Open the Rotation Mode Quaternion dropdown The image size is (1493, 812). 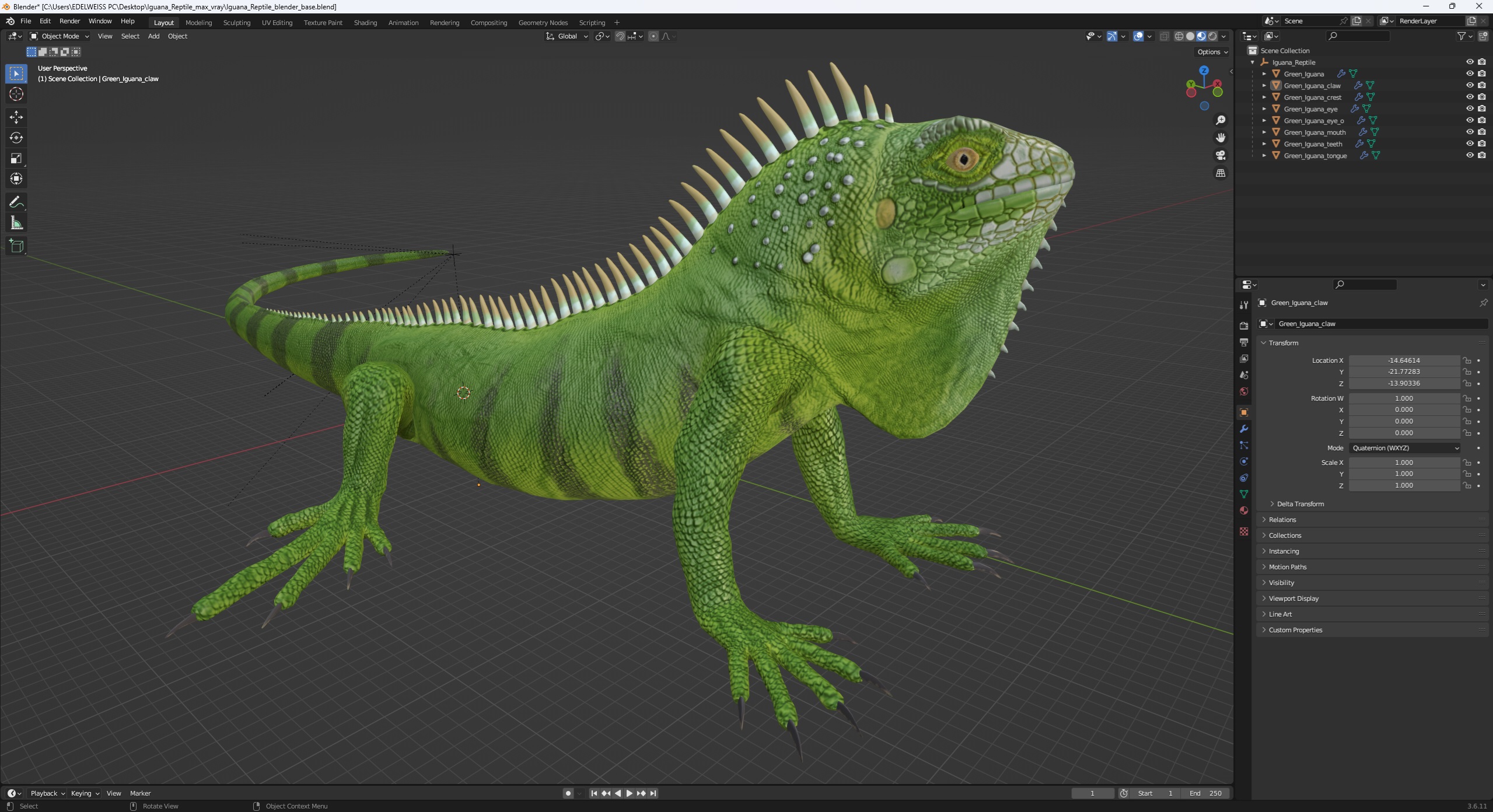(x=1405, y=448)
